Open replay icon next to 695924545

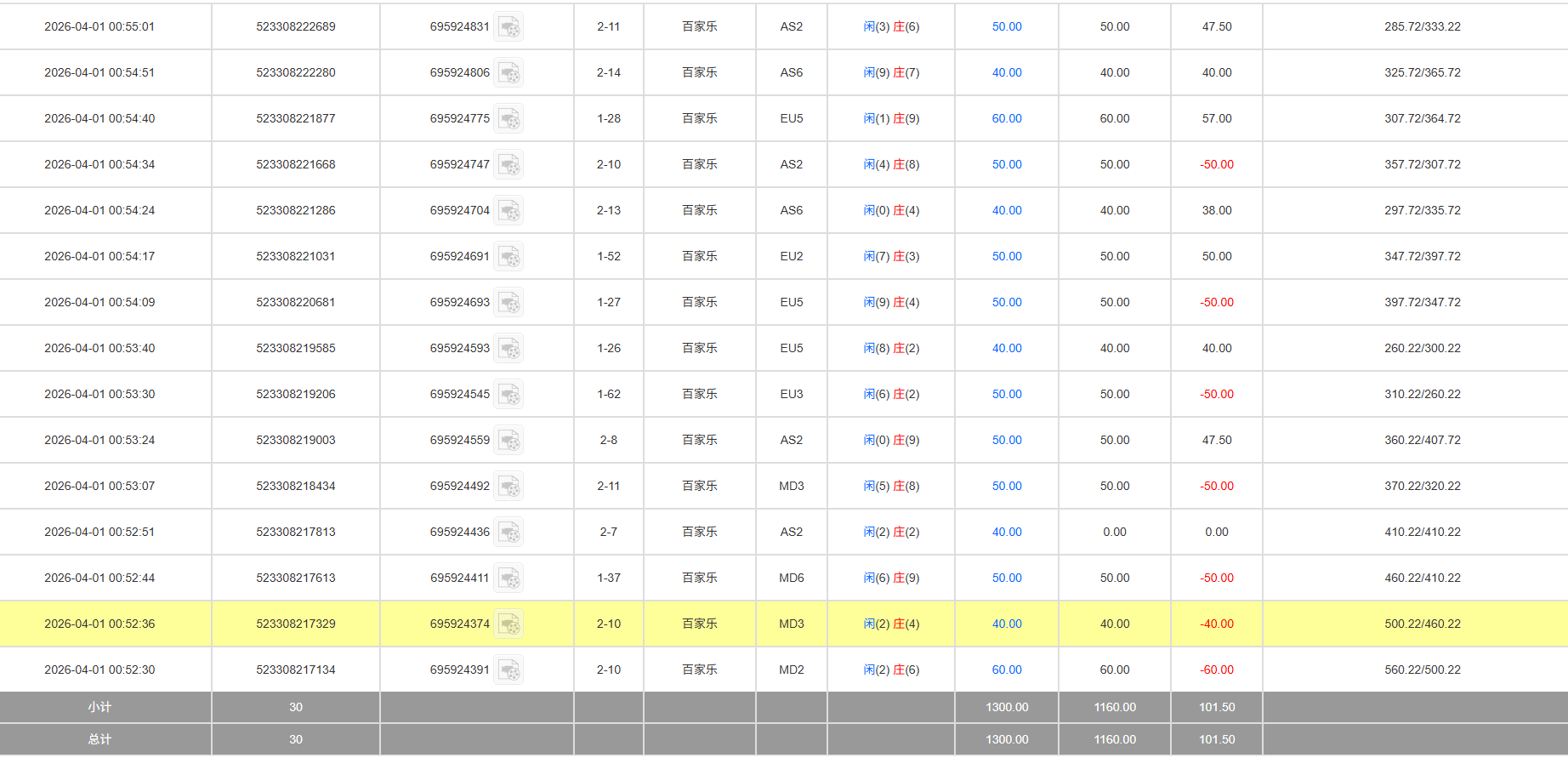pyautogui.click(x=508, y=395)
